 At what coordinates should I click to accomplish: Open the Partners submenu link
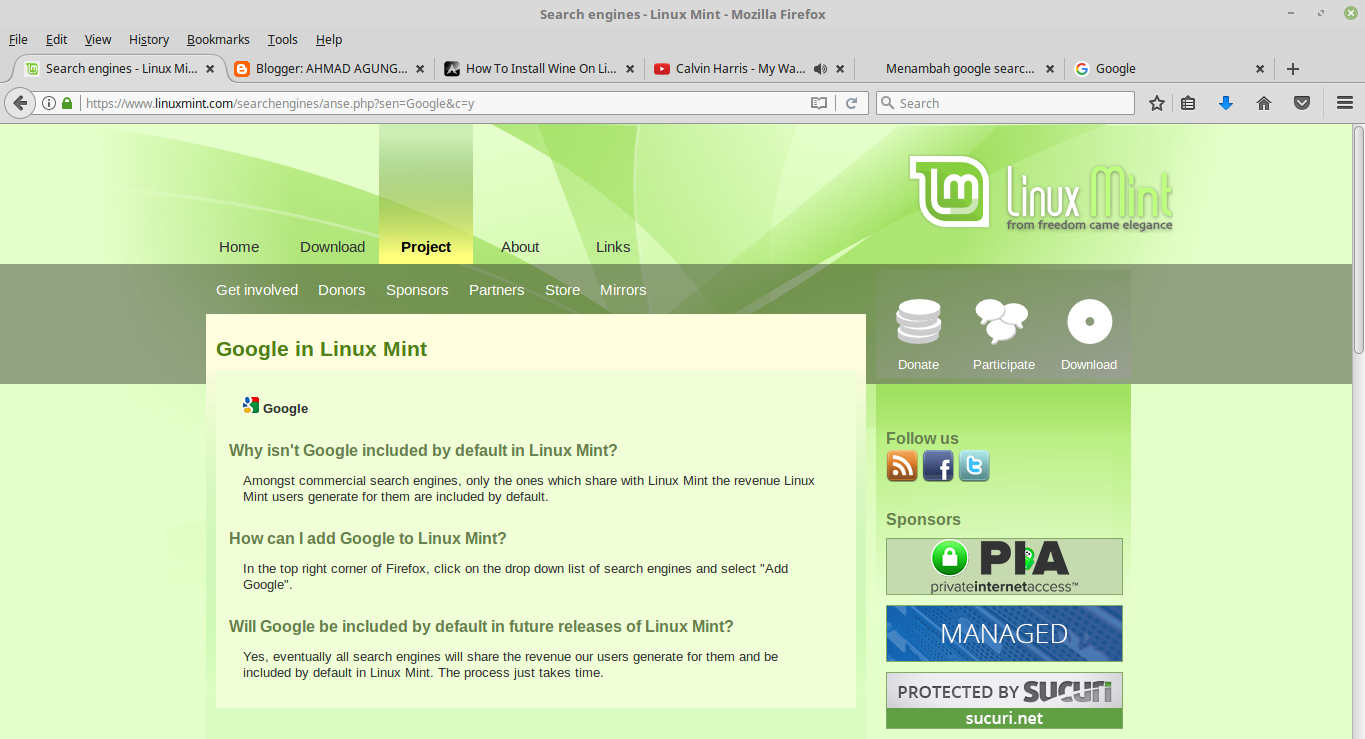pyautogui.click(x=497, y=290)
